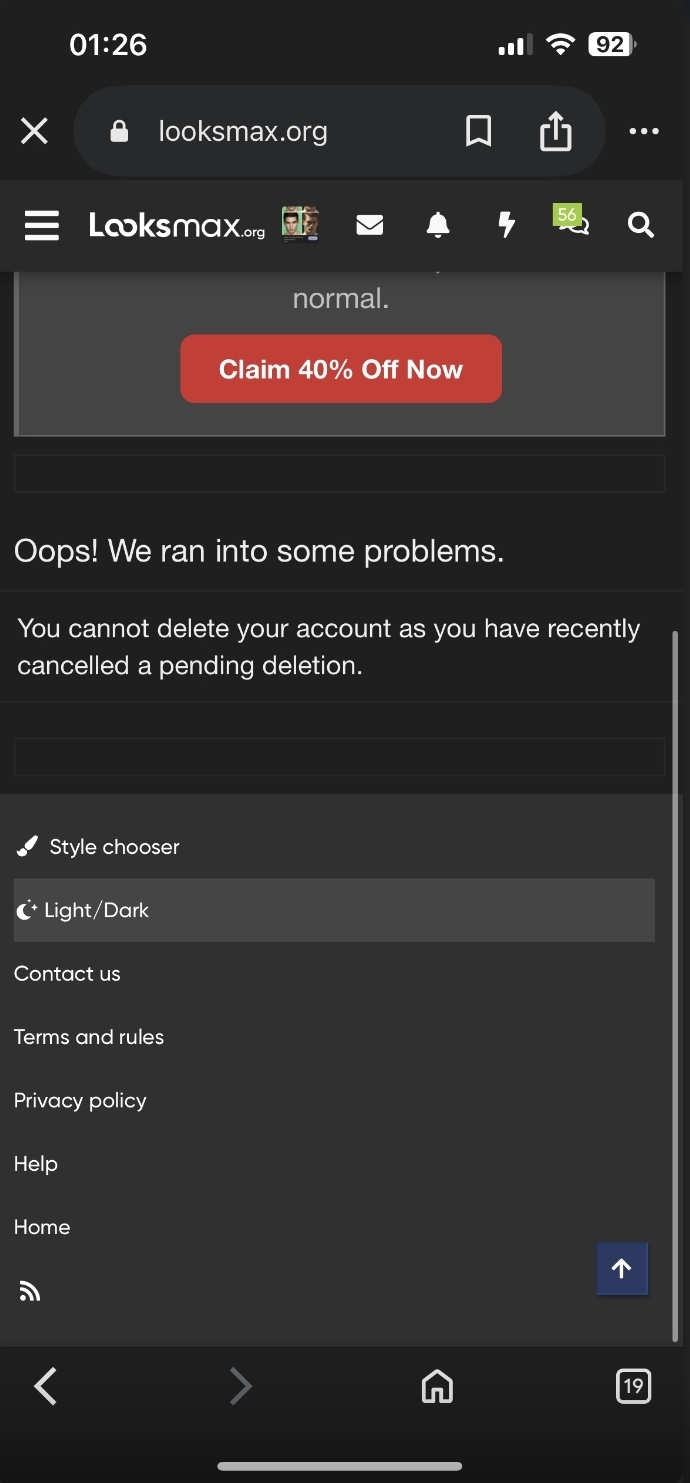
Task: Open the Contact us link
Action: 67,974
